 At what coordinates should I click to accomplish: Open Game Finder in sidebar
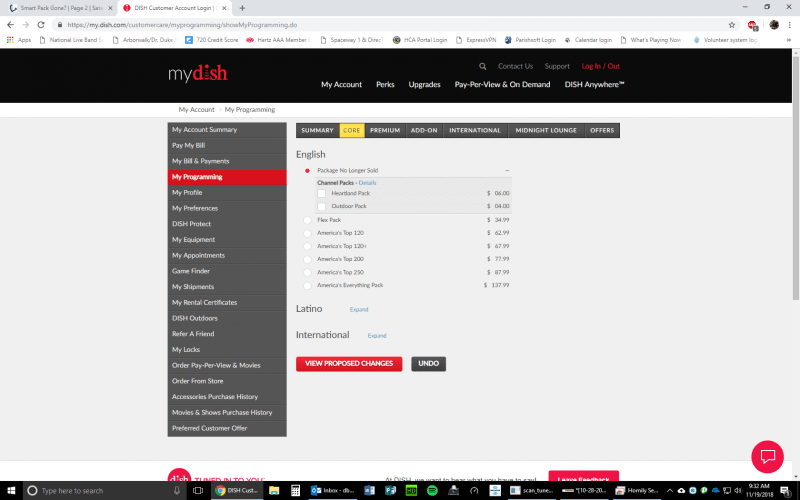point(227,271)
